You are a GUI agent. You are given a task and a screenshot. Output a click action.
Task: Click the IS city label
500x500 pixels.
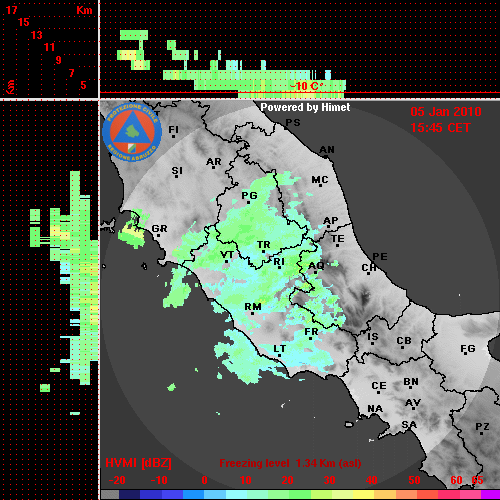click(x=373, y=337)
